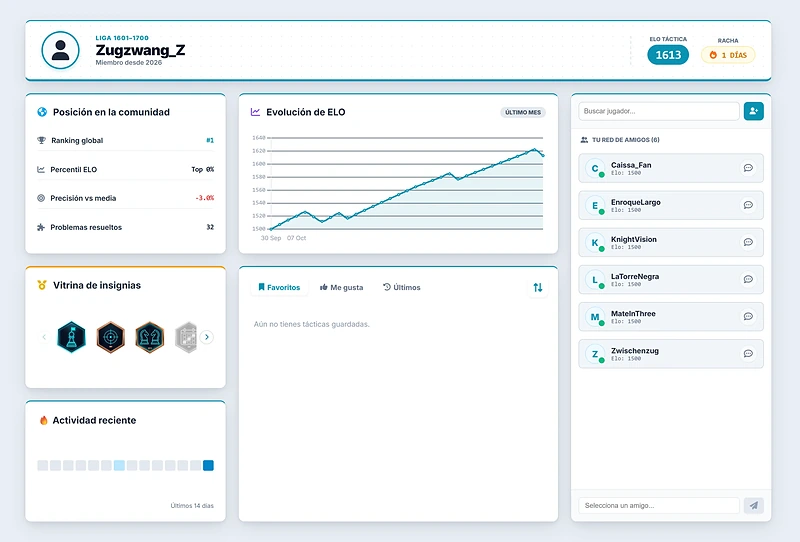Screen dimensions: 800x542
Task: Toggle the sort order arrows icon
Action: coord(538,287)
